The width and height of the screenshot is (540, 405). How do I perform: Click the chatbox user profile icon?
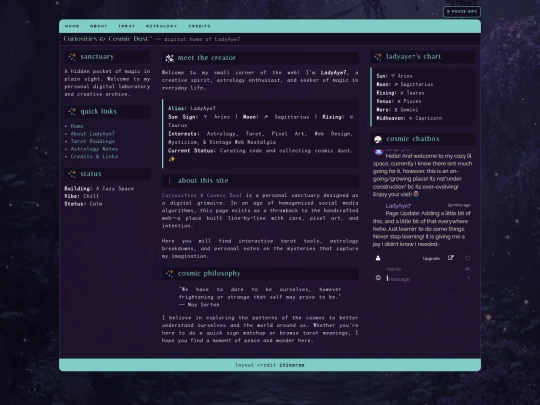(378, 258)
